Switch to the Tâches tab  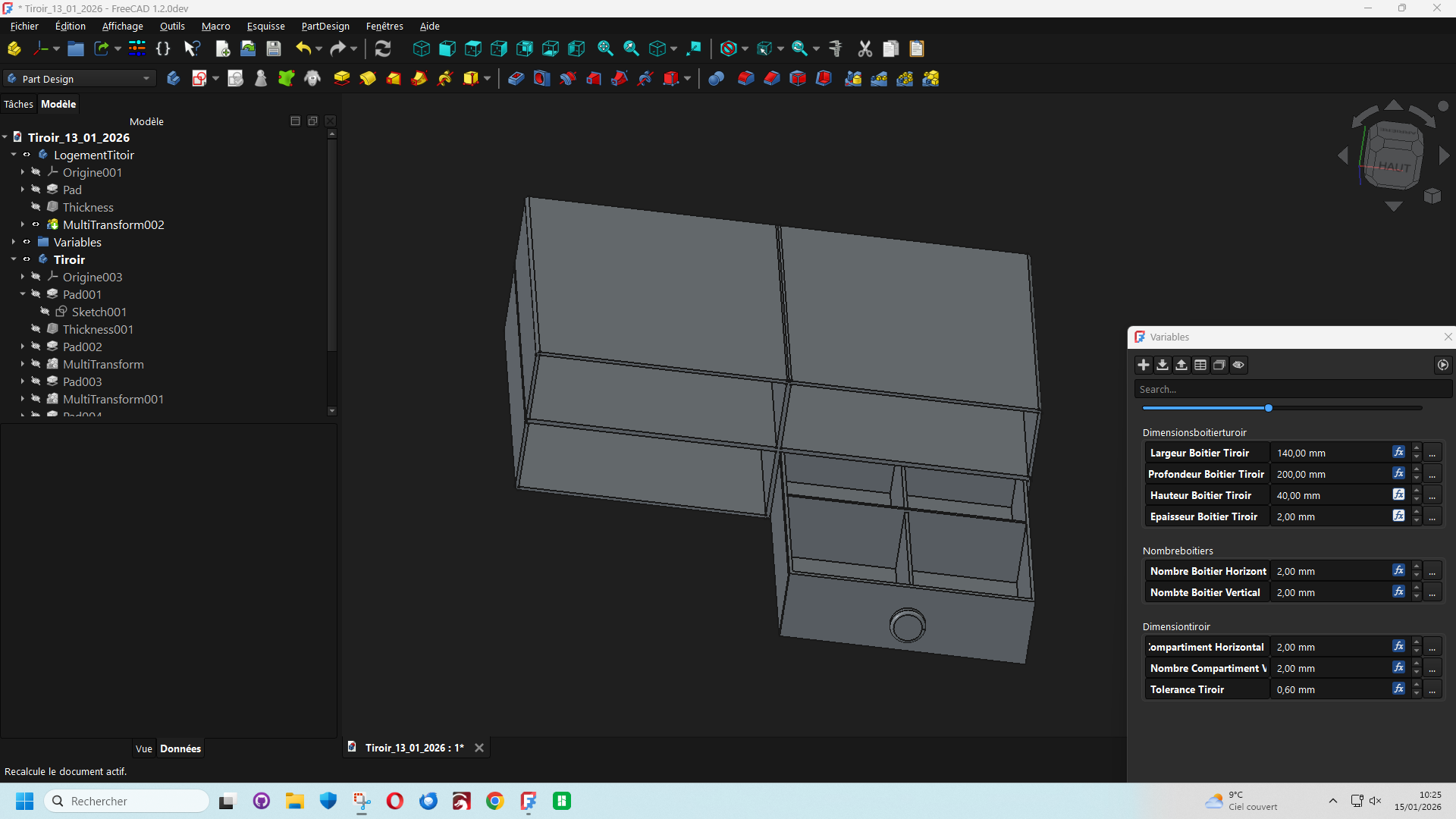tap(18, 104)
